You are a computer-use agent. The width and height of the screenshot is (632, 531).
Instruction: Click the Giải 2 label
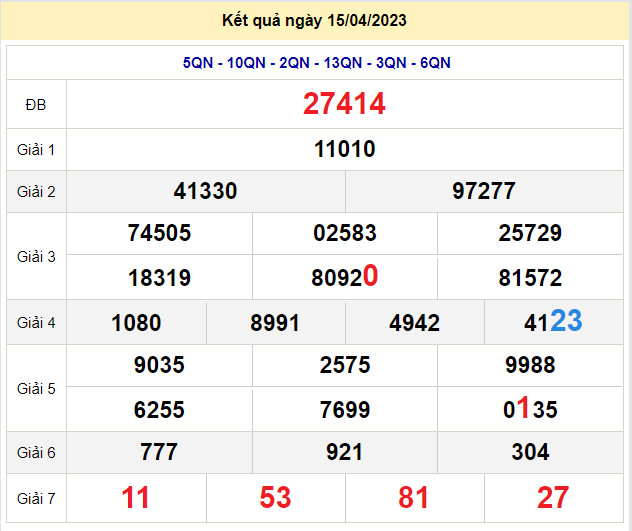point(36,192)
